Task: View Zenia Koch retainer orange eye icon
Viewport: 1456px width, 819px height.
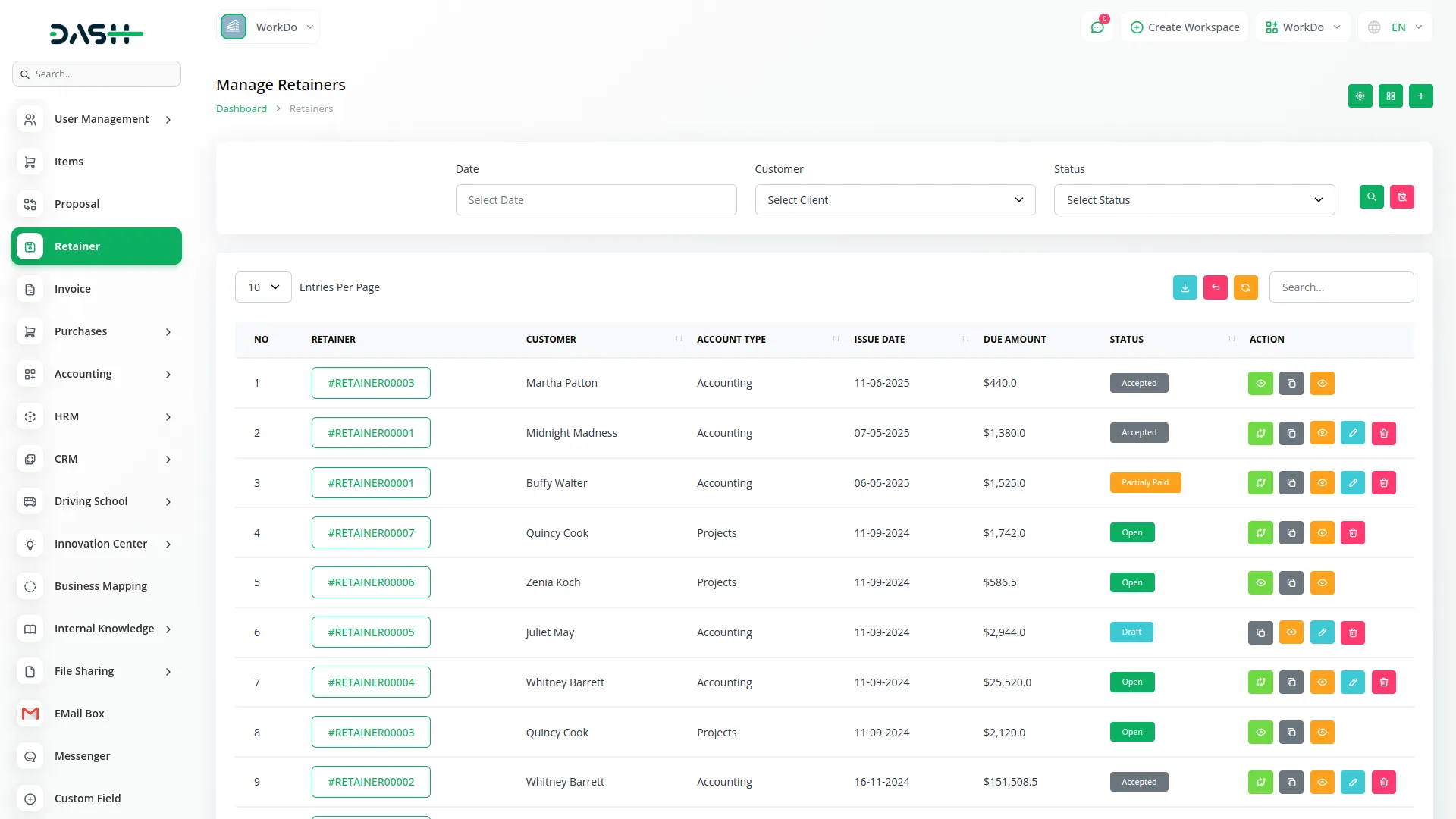Action: click(x=1322, y=582)
